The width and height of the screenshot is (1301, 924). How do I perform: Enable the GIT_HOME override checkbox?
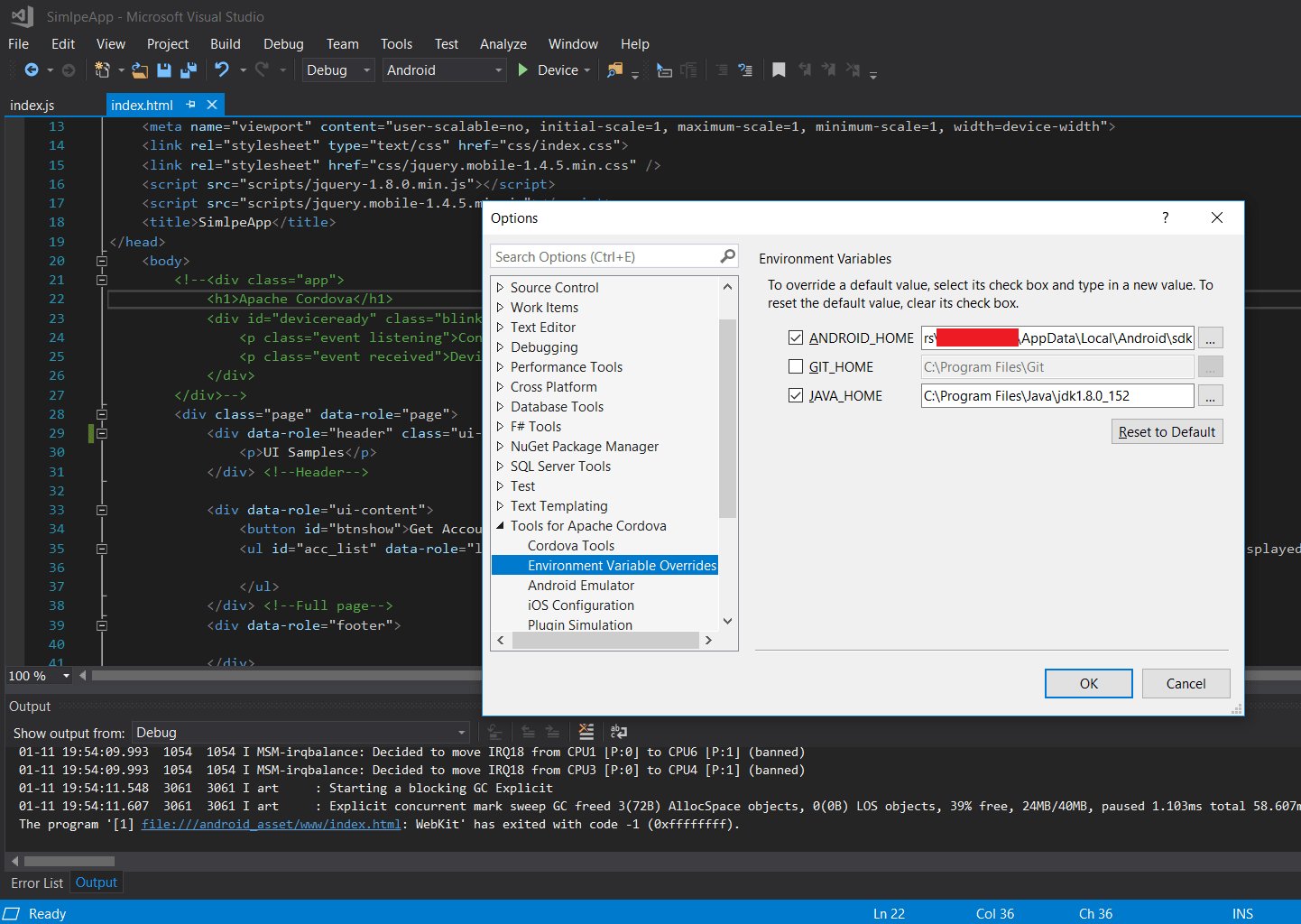coord(796,366)
